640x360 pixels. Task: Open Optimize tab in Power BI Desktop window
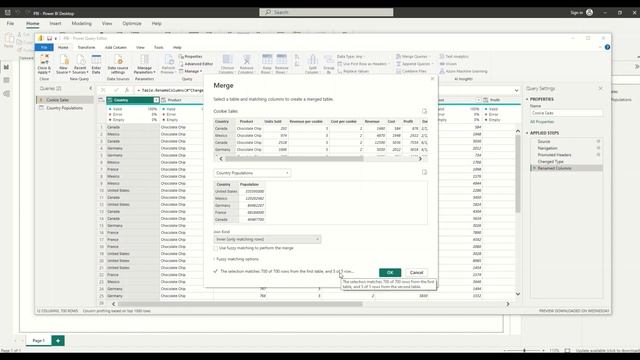coord(132,24)
